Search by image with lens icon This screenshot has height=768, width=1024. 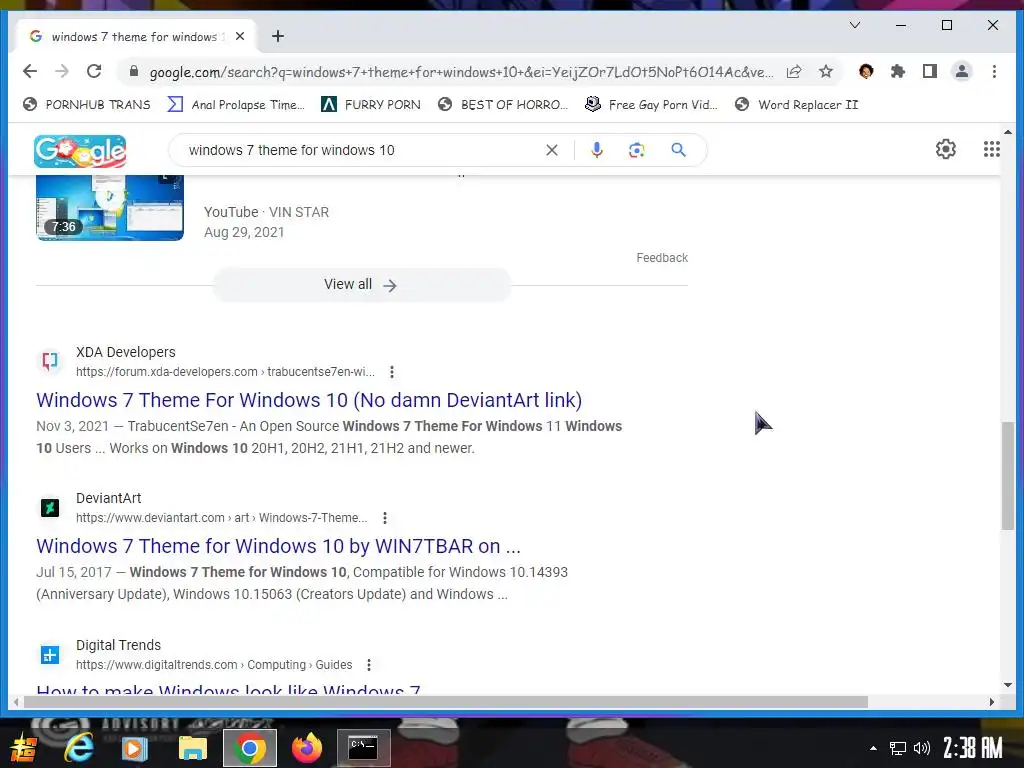(x=637, y=150)
